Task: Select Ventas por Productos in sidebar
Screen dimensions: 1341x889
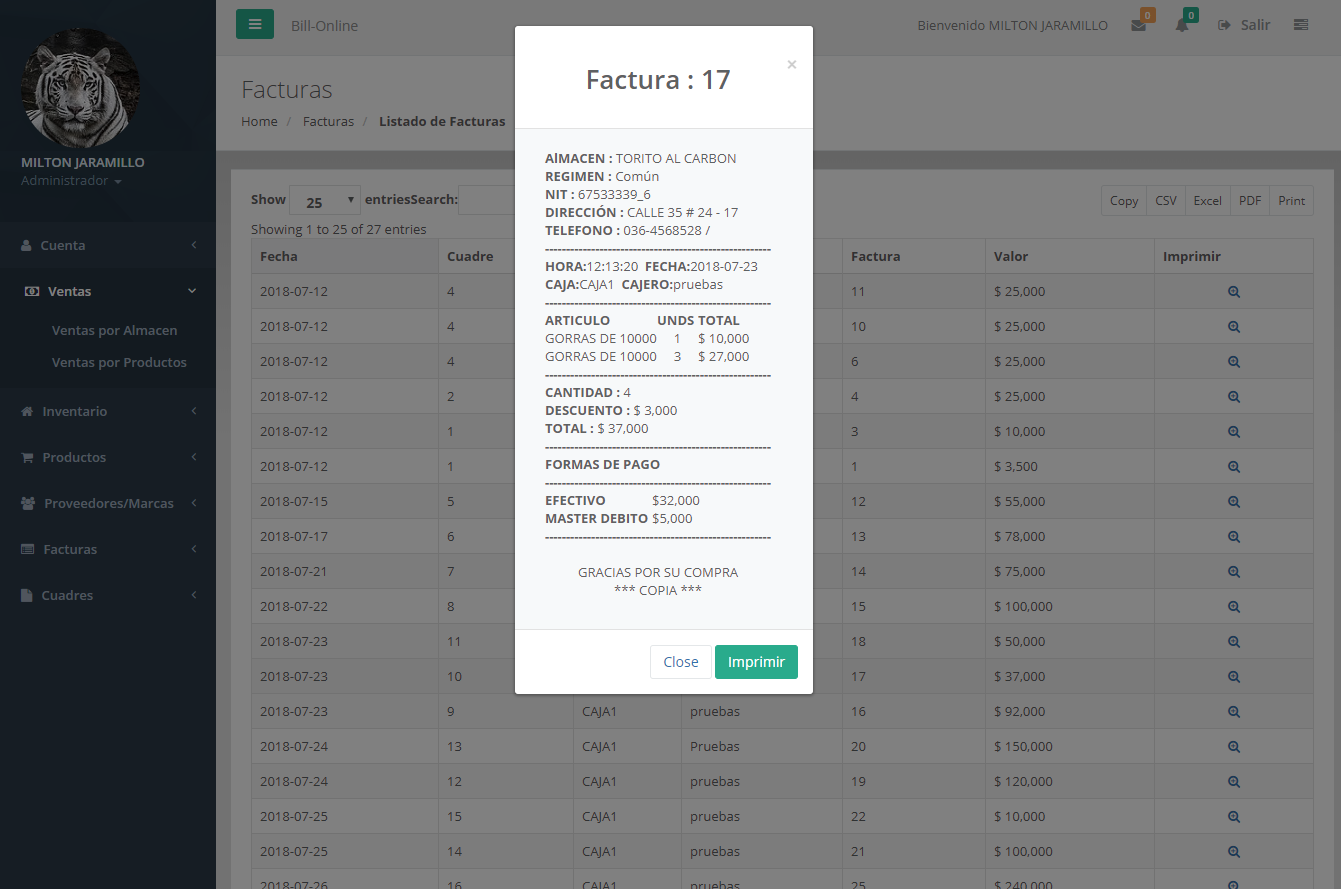Action: (x=119, y=362)
